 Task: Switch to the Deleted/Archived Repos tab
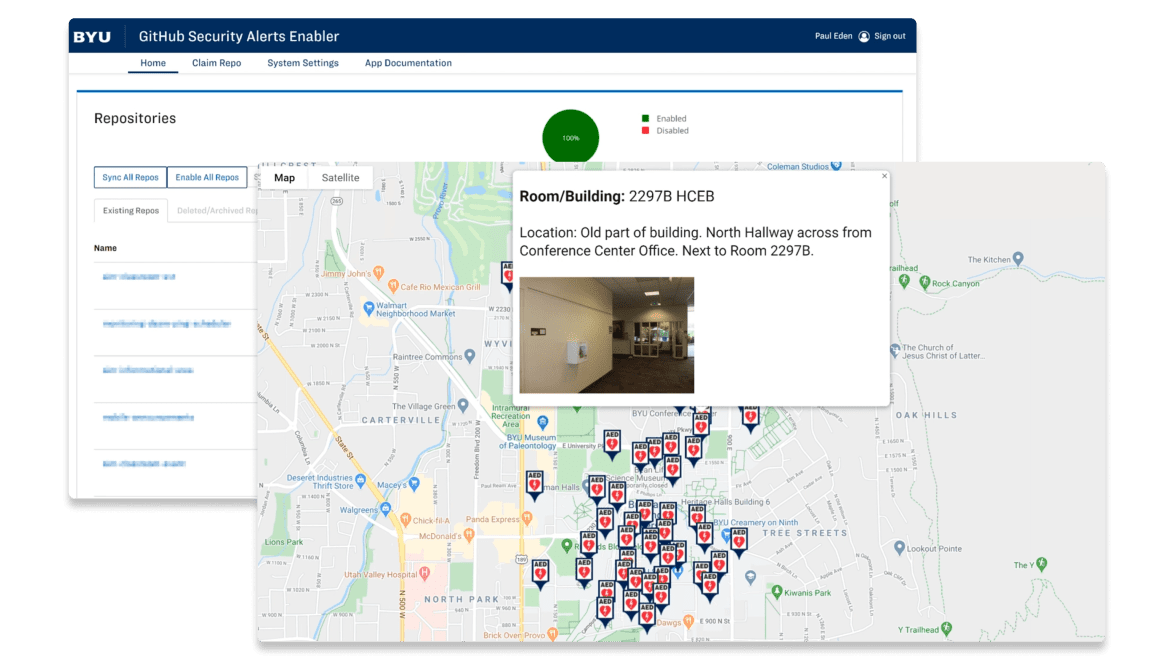coord(213,211)
